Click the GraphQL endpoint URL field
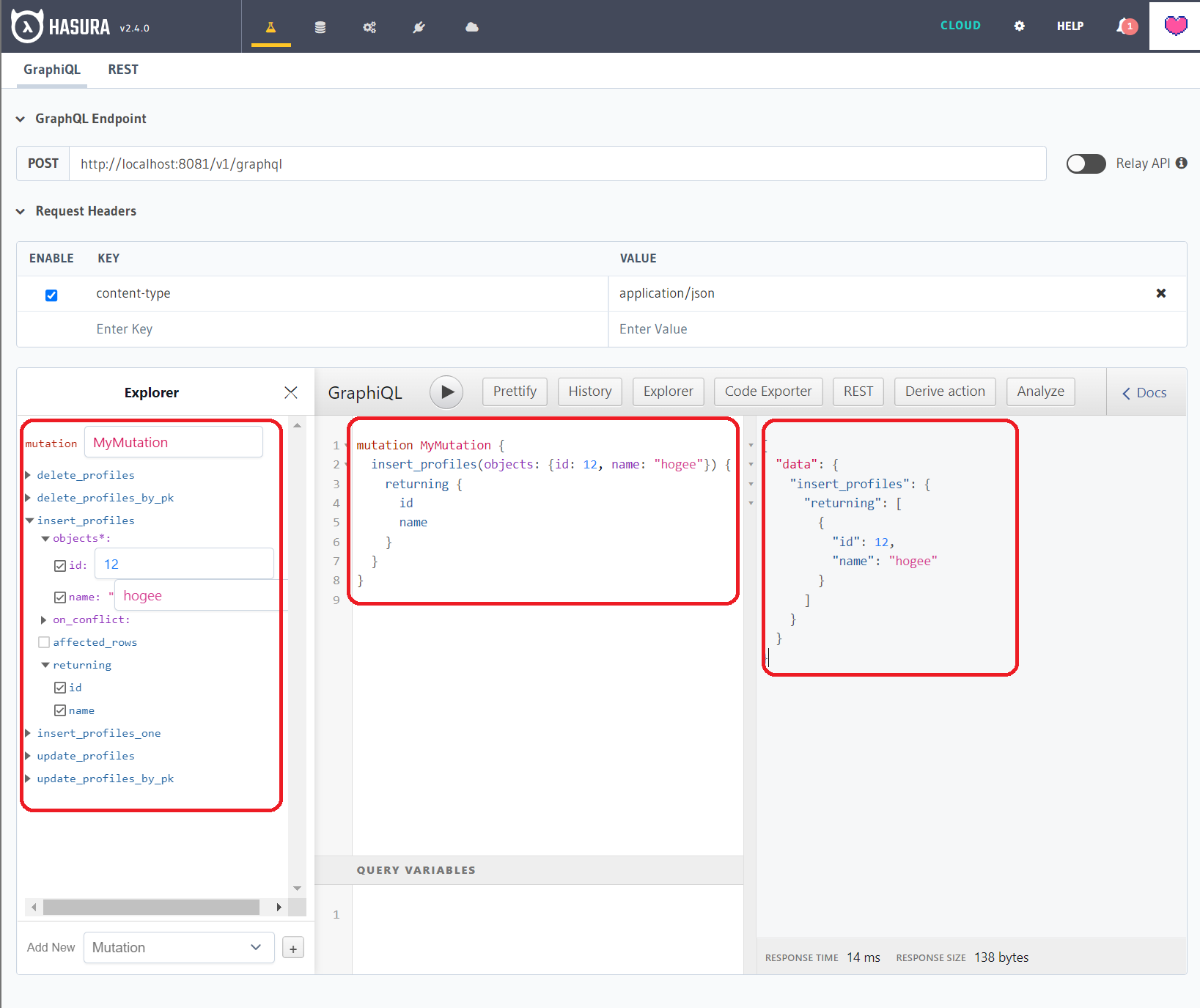This screenshot has width=1200, height=1008. coord(557,163)
